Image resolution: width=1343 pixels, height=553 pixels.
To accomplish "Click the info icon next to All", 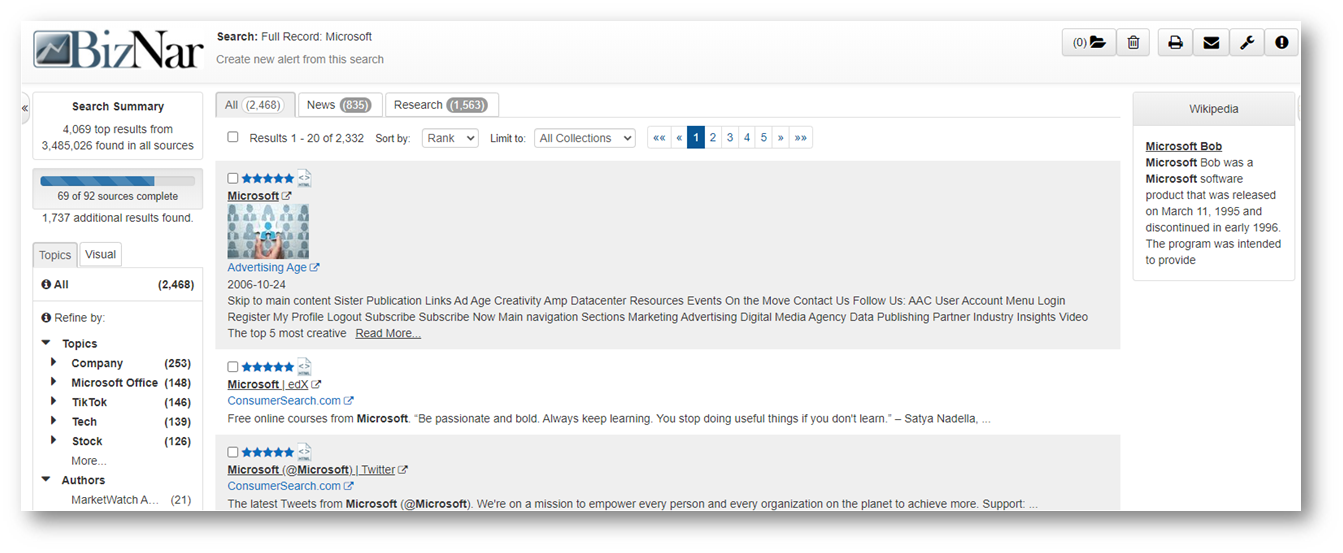I will coord(46,285).
